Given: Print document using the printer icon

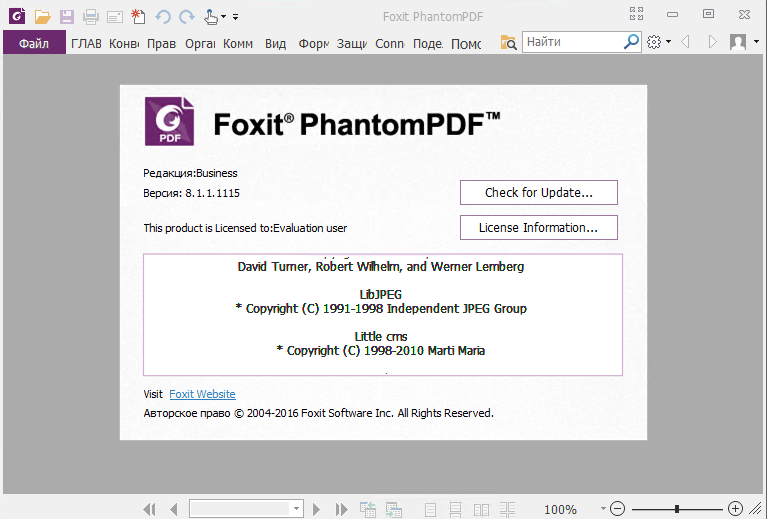Looking at the screenshot, I should click(90, 17).
